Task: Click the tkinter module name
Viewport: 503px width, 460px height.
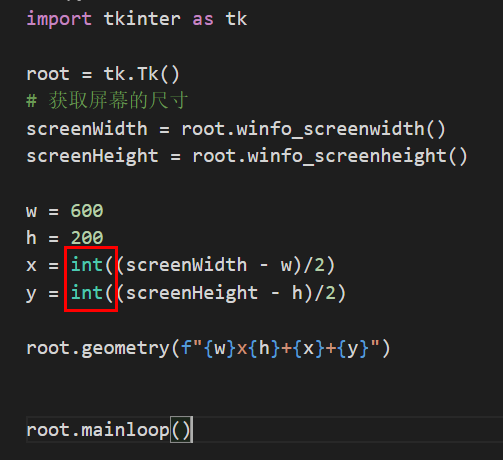Action: click(142, 19)
